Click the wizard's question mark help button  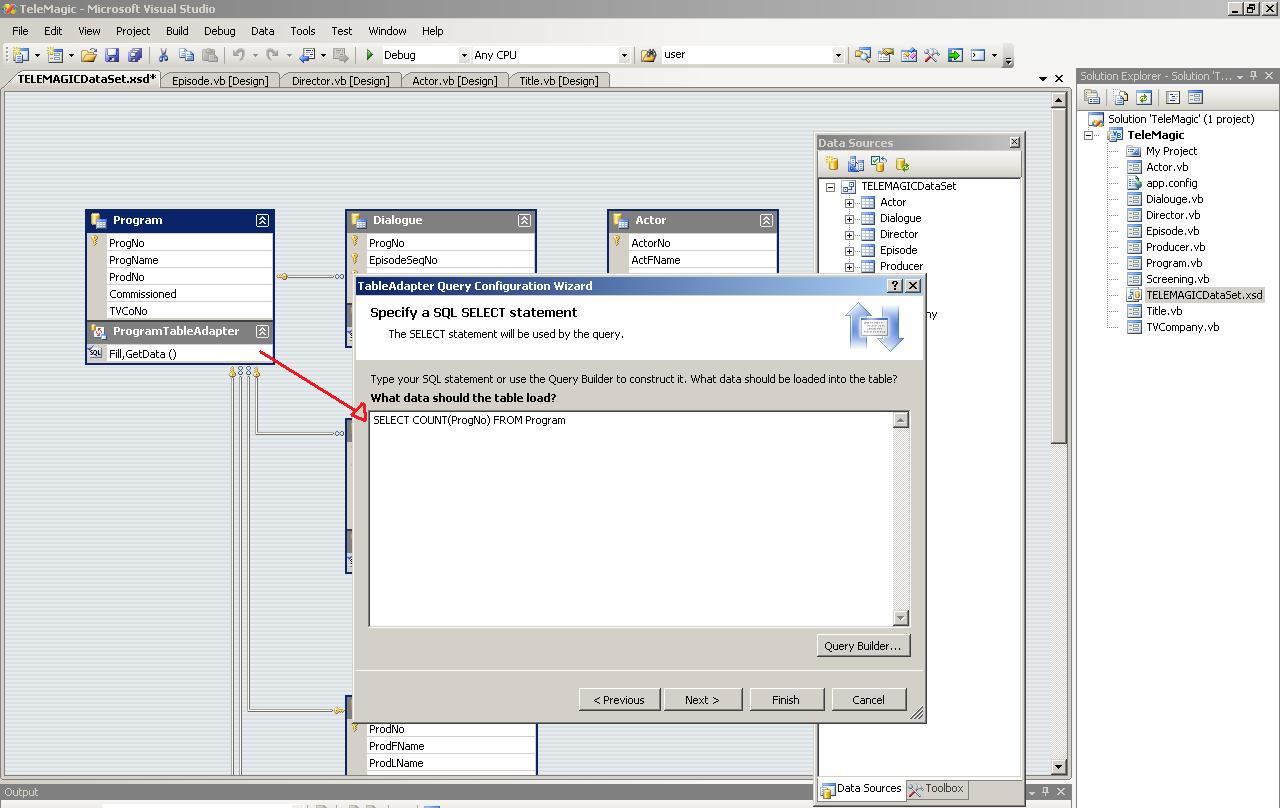click(x=894, y=286)
